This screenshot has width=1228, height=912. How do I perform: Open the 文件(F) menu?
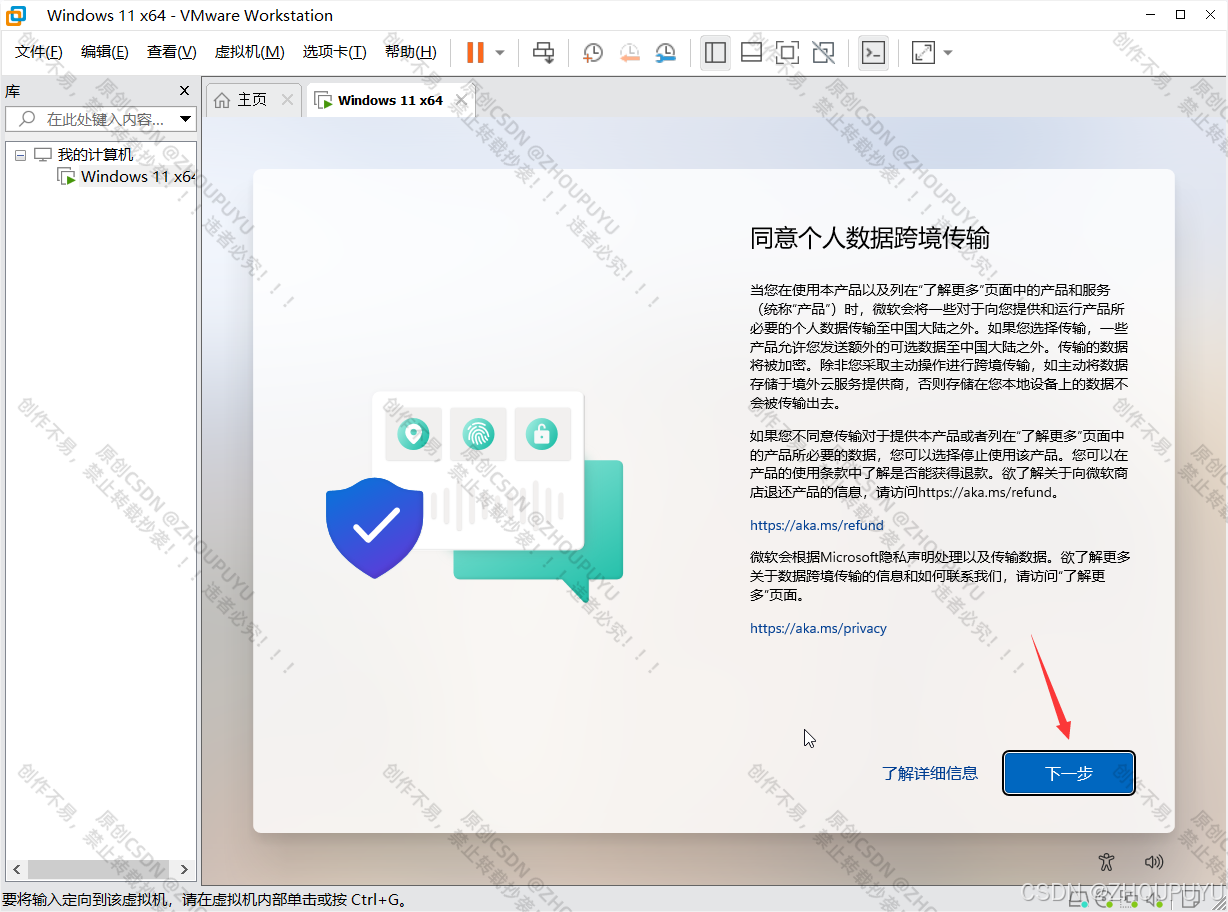click(x=38, y=52)
